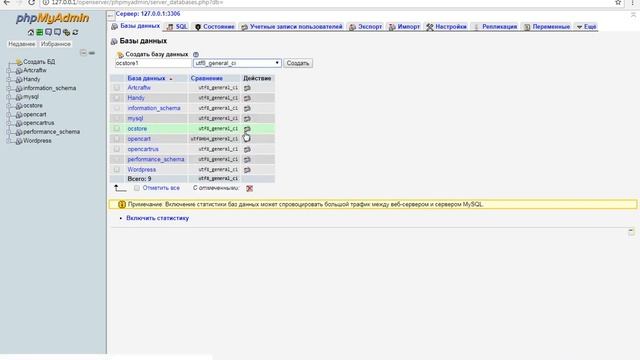Image resolution: width=640 pixels, height=360 pixels.
Task: Click the browser back arrow
Action: (7, 2)
